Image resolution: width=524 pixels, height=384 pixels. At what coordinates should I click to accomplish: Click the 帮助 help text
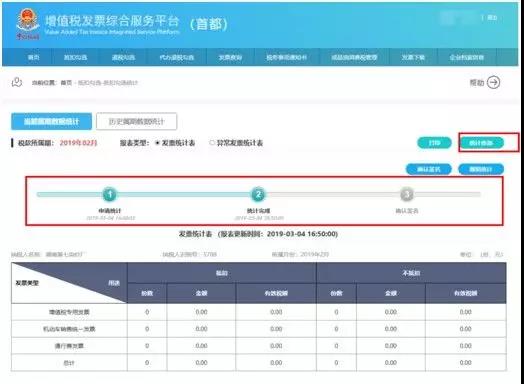[477, 83]
